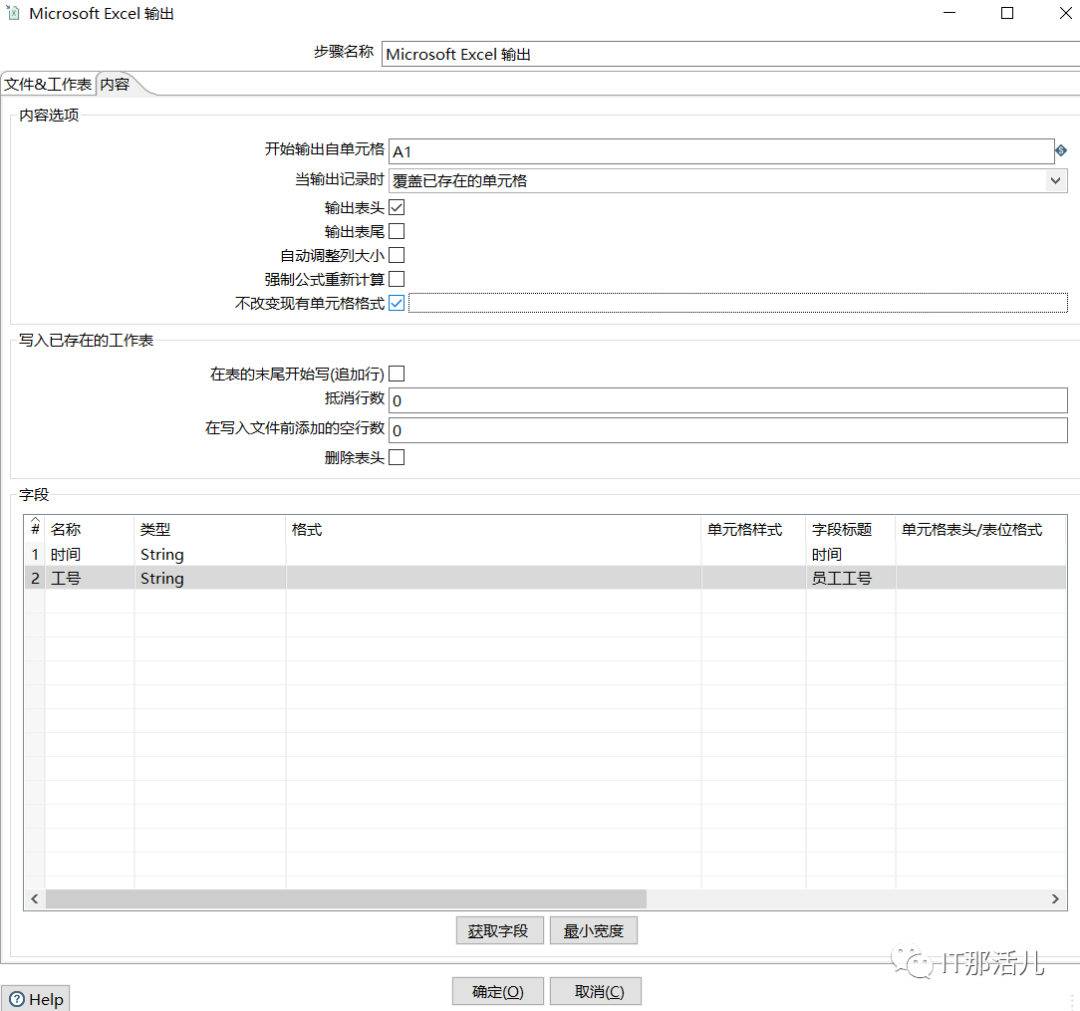Enable 自动调整列大小 checkbox
The height and width of the screenshot is (1011, 1080).
pos(397,256)
